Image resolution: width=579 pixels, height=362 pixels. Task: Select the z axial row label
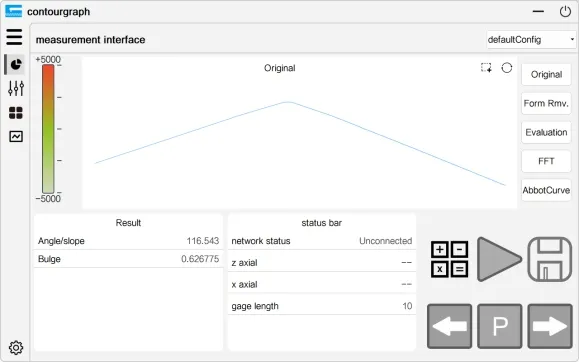[x=244, y=263]
